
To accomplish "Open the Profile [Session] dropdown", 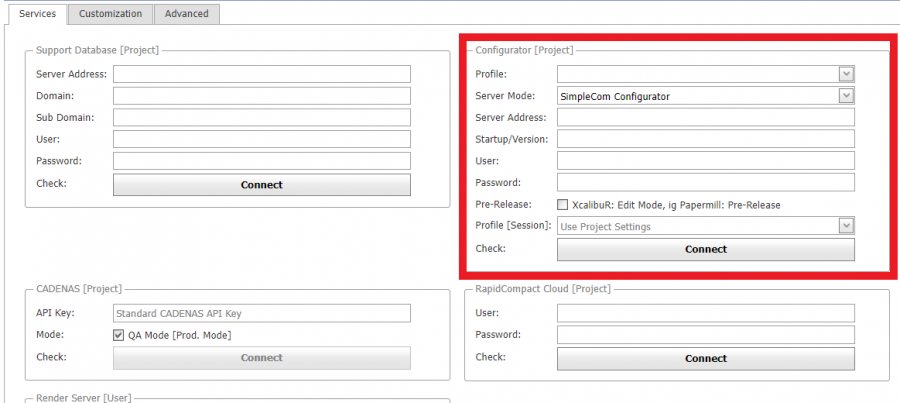I will click(846, 227).
